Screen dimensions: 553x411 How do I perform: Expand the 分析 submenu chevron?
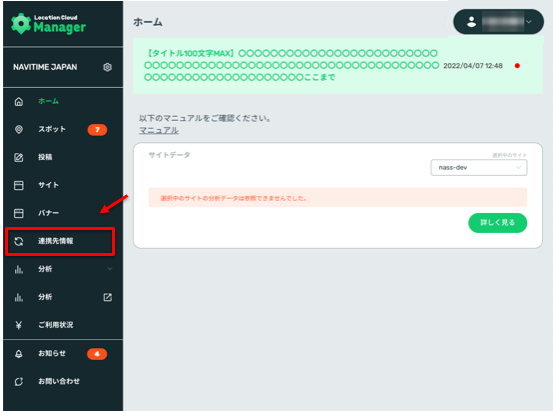click(x=110, y=269)
